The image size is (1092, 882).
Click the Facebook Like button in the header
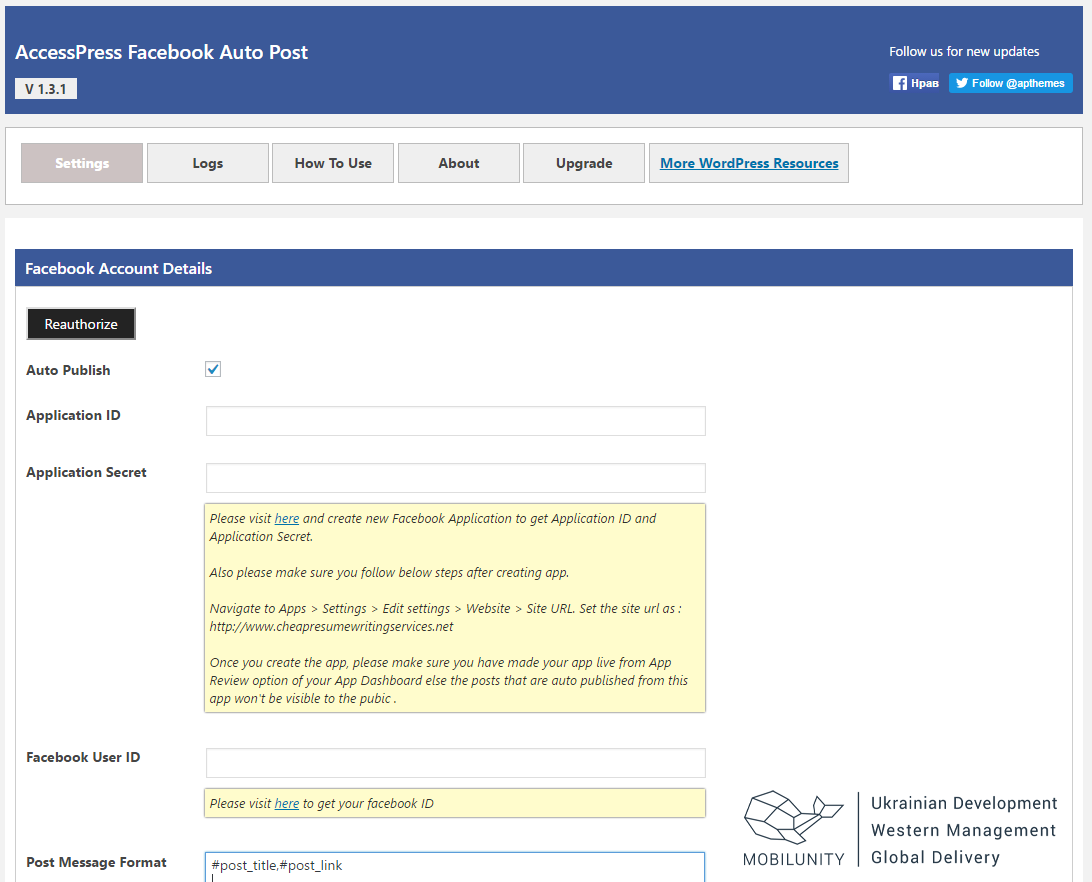point(914,83)
